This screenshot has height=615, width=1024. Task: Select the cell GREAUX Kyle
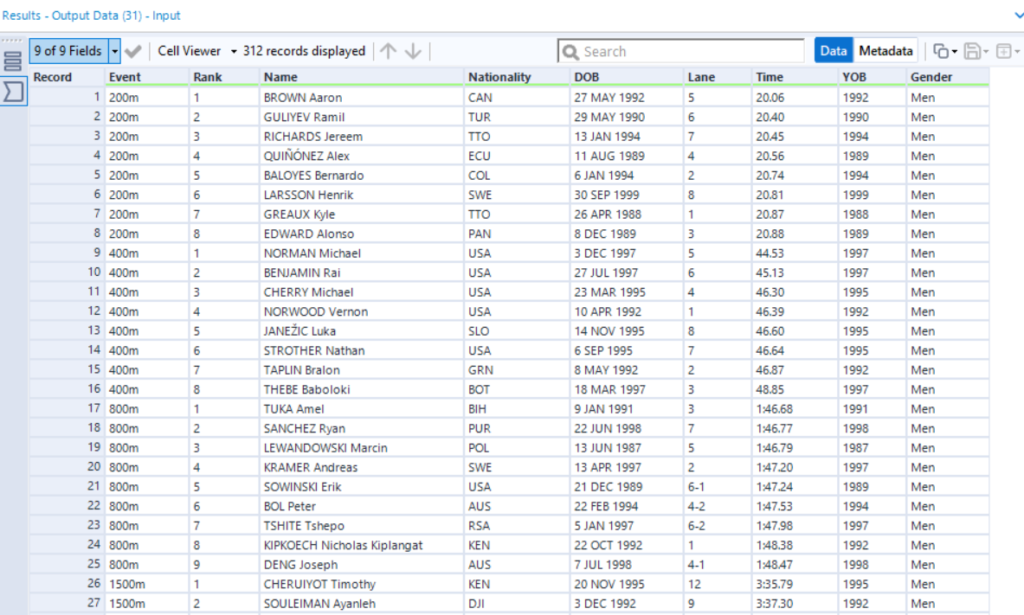click(362, 214)
